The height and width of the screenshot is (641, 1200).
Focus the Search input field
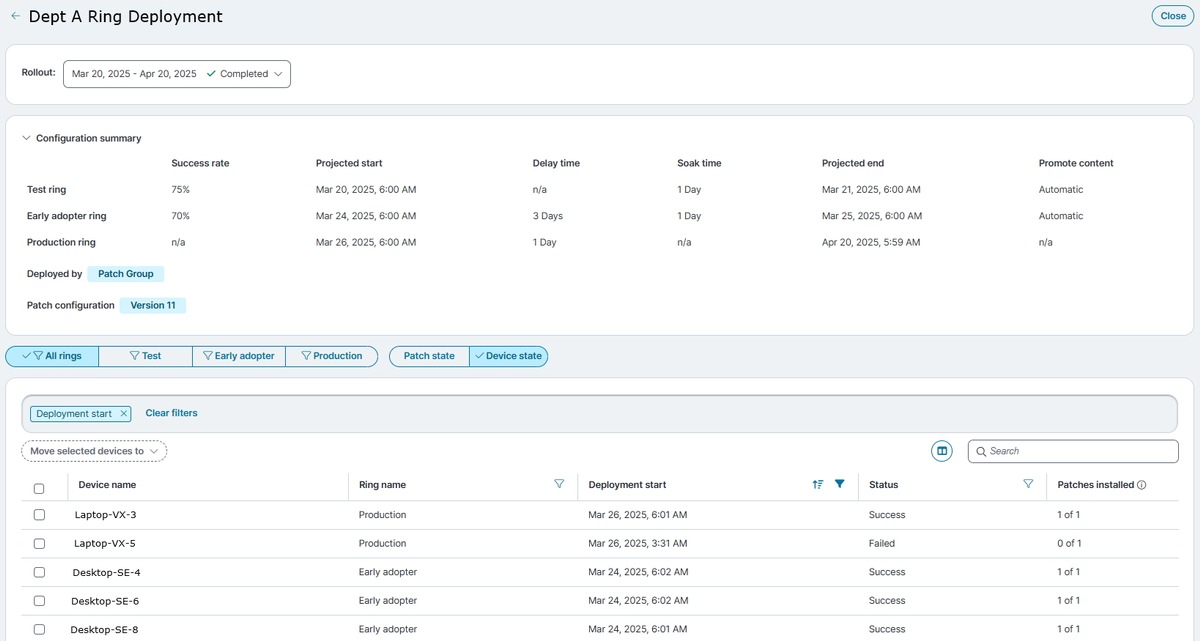1073,451
